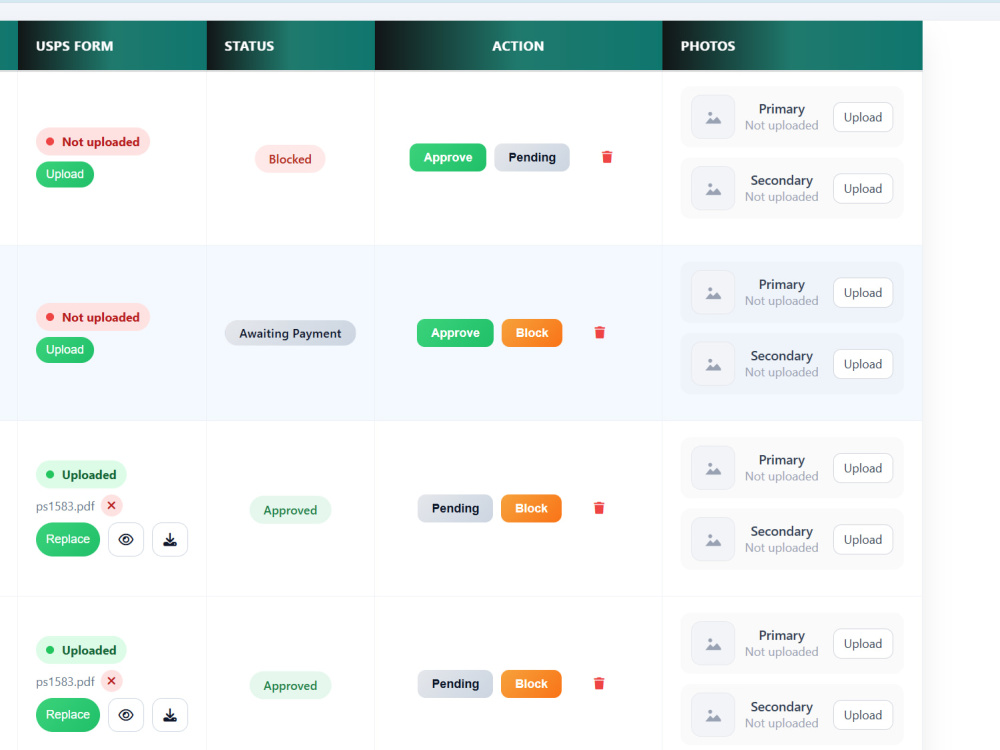Click Uploaded badge in upper Approved row
Screen dimensions: 1000x750
coord(81,474)
